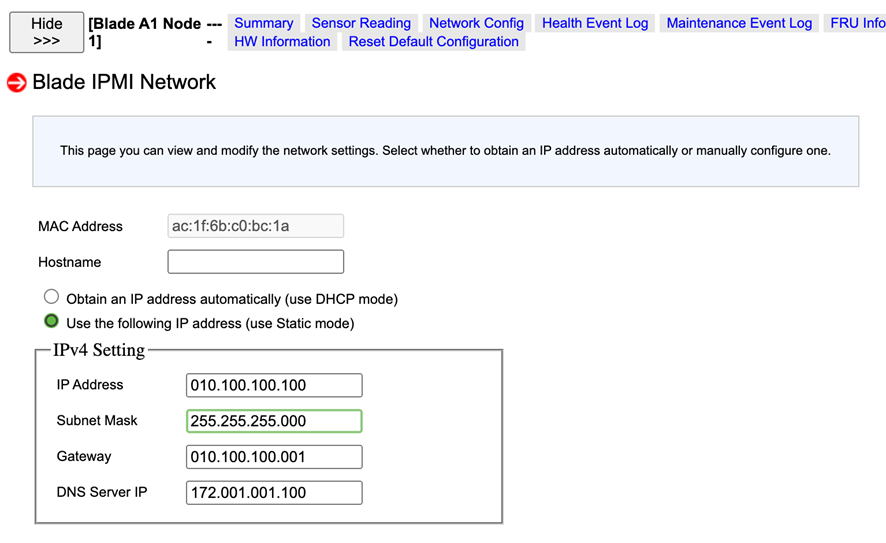
Task: Click the MAC Address field
Action: (x=255, y=226)
